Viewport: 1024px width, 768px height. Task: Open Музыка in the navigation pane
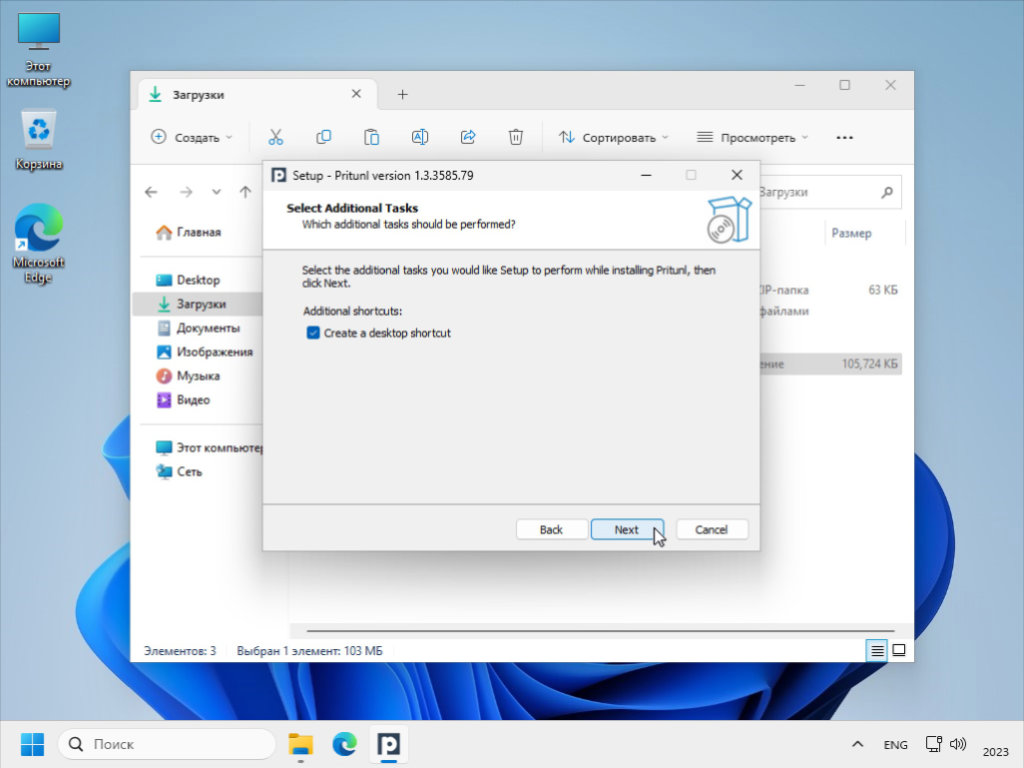point(187,376)
